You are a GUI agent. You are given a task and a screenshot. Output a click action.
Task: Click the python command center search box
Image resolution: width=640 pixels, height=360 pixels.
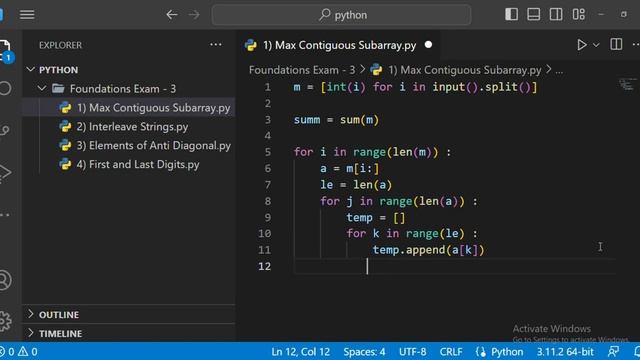click(341, 15)
